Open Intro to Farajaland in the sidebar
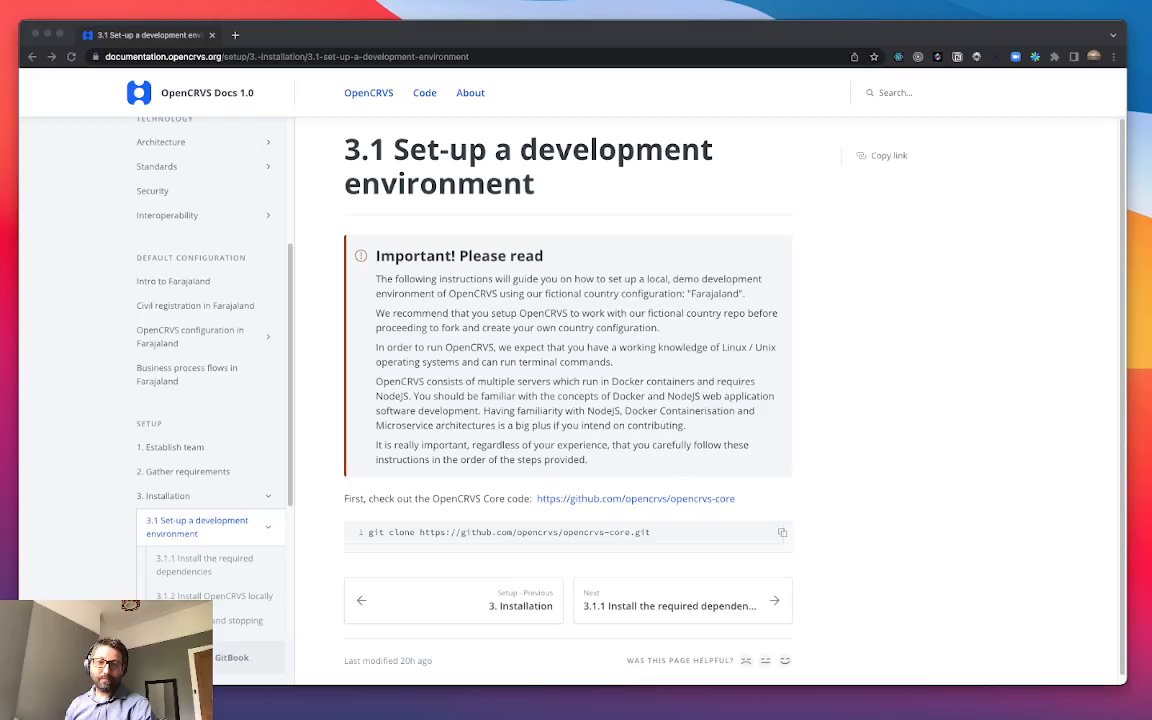Viewport: 1152px width, 720px height. coord(173,281)
